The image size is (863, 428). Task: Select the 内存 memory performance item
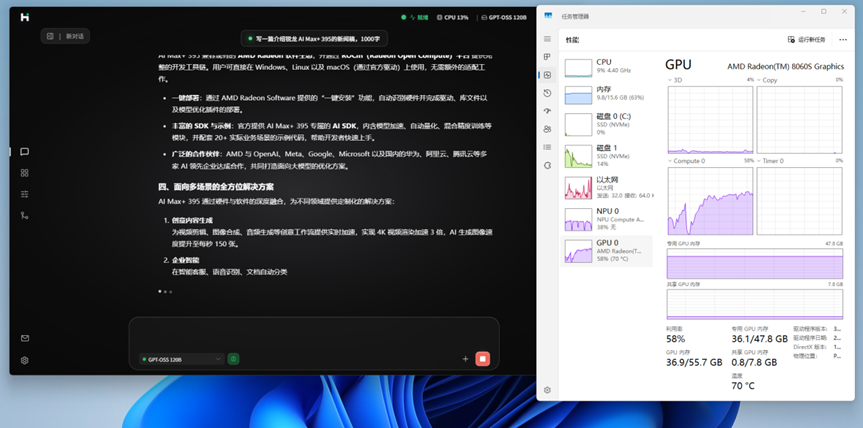[x=607, y=94]
